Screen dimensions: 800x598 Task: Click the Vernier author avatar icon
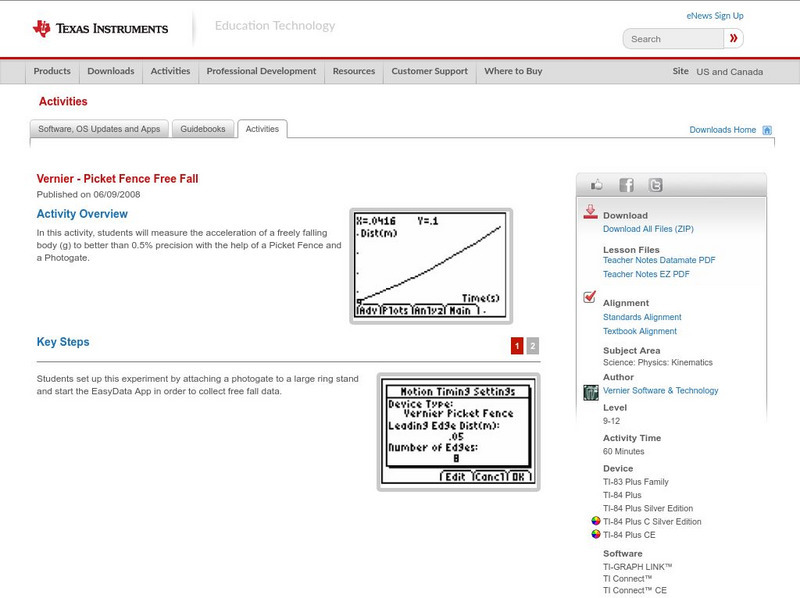592,391
